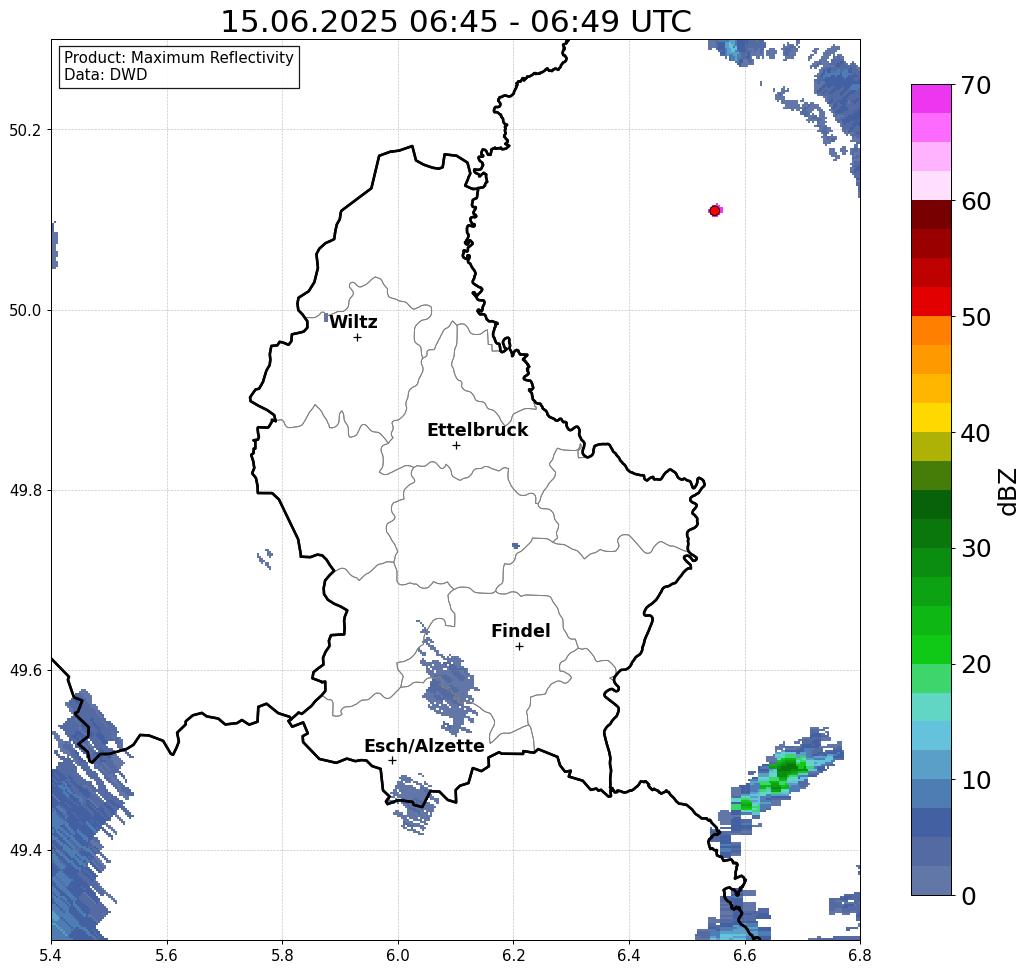1029x973 pixels.
Task: Click the bright green colorbar band at 20
Action: 931,650
